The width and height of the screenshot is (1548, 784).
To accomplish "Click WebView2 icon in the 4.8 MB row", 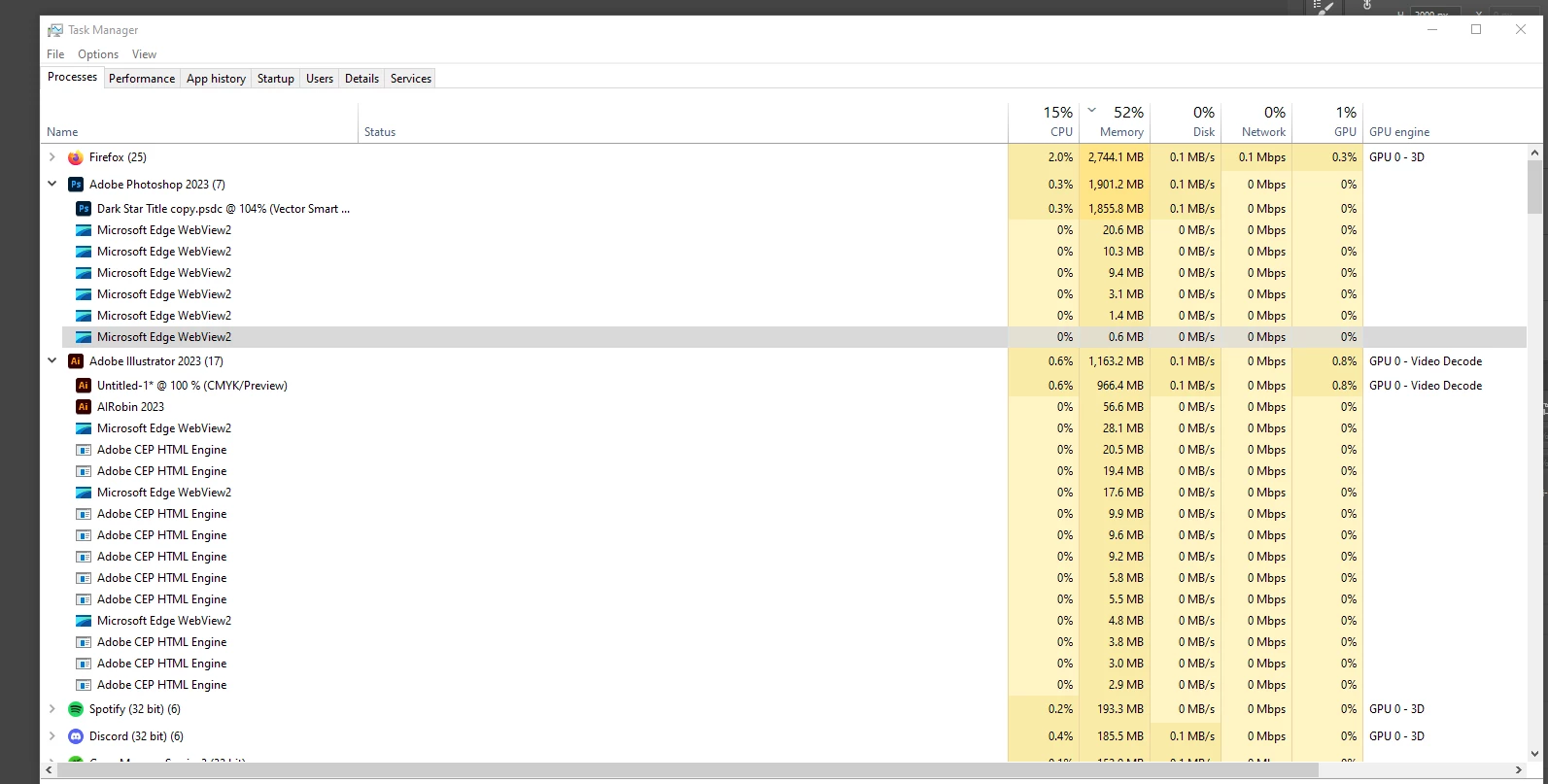I will [x=84, y=621].
